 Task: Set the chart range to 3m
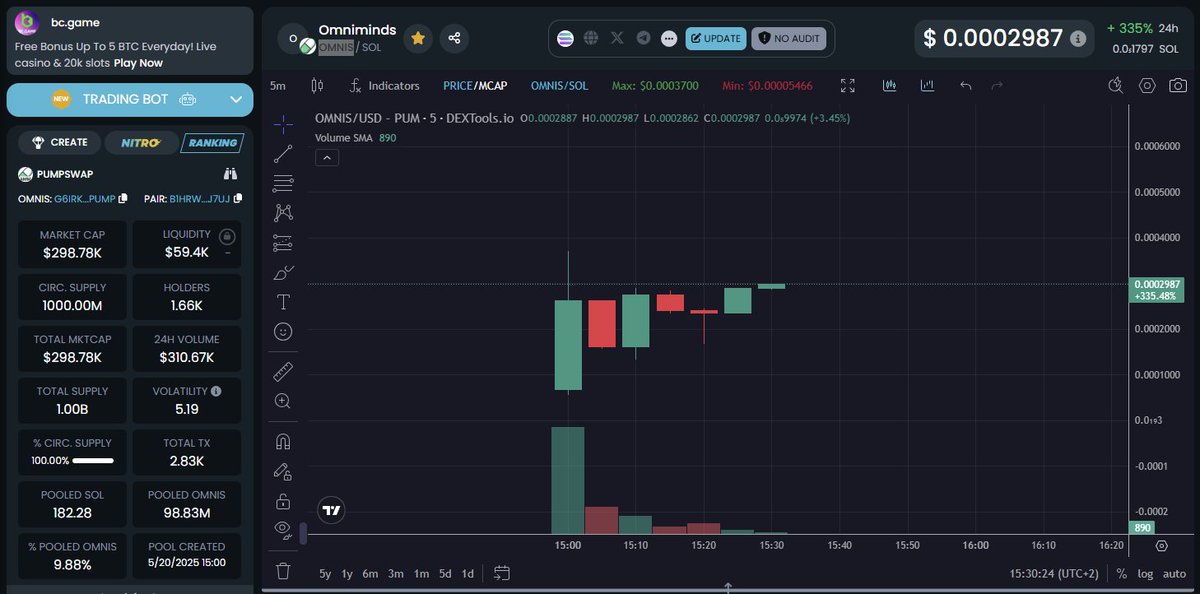(x=396, y=574)
